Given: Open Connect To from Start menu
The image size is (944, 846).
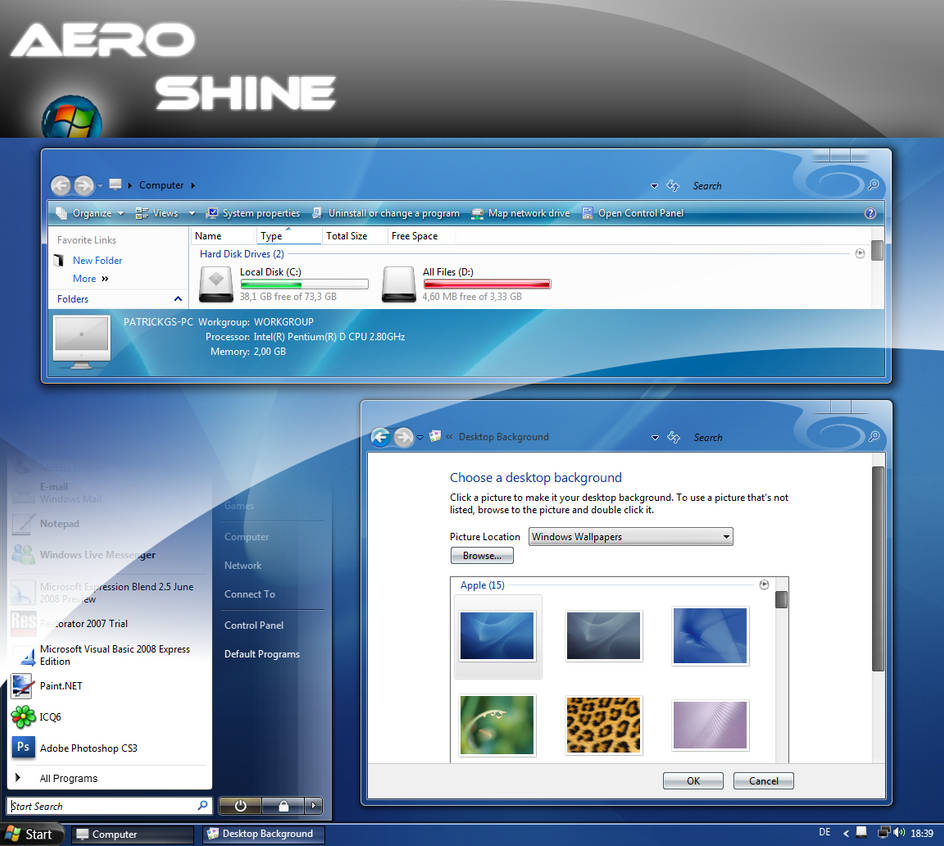Looking at the screenshot, I should [x=249, y=594].
